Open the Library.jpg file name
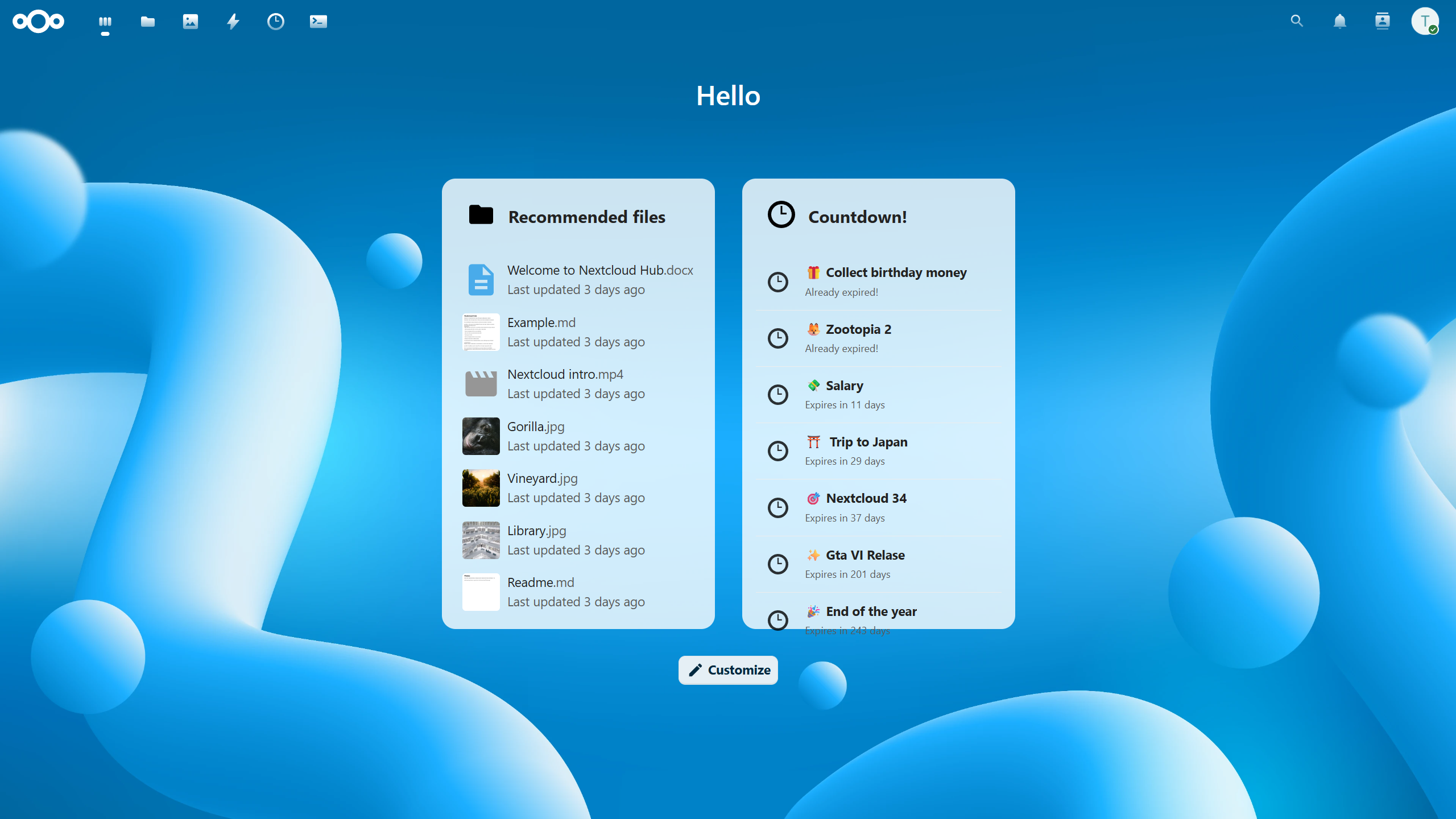 (x=537, y=531)
